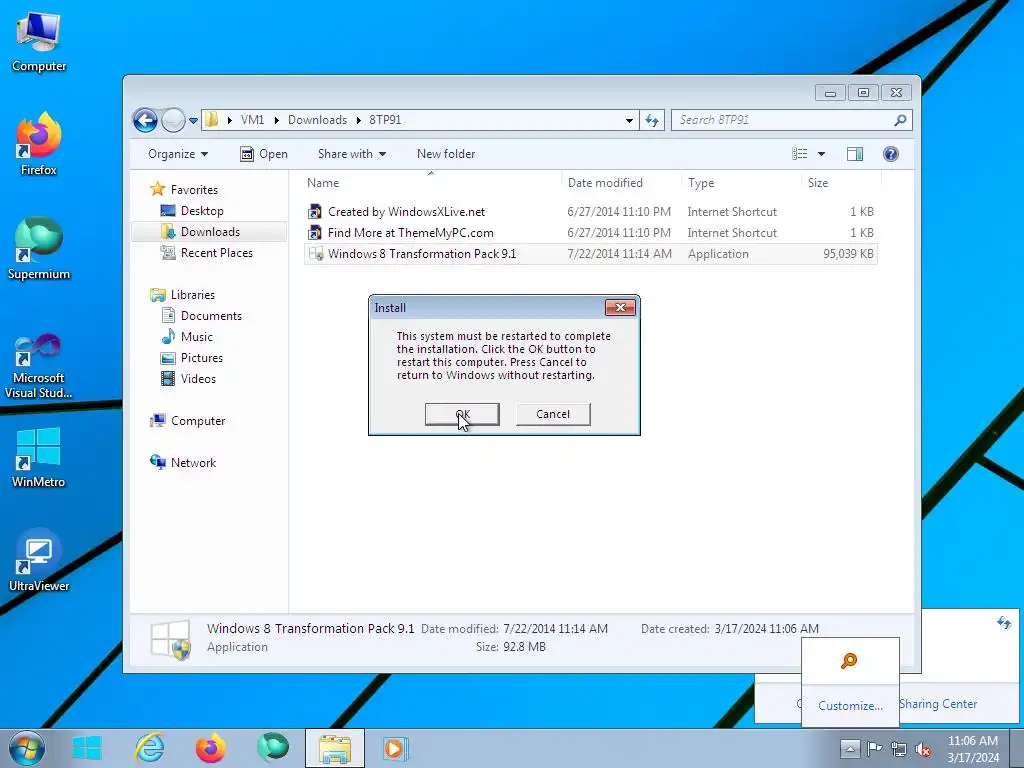
Task: Expand more view options arrow
Action: [822, 154]
